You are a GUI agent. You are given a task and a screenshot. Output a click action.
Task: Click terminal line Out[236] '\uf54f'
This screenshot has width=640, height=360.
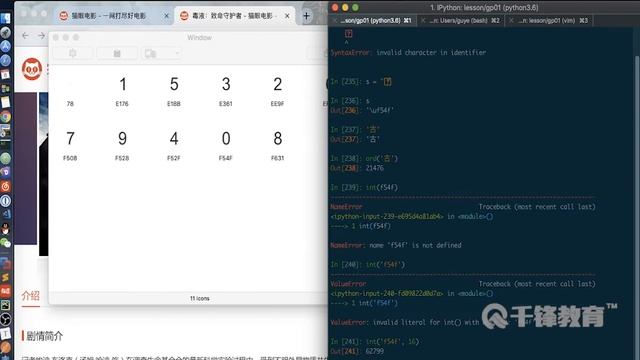coord(362,110)
